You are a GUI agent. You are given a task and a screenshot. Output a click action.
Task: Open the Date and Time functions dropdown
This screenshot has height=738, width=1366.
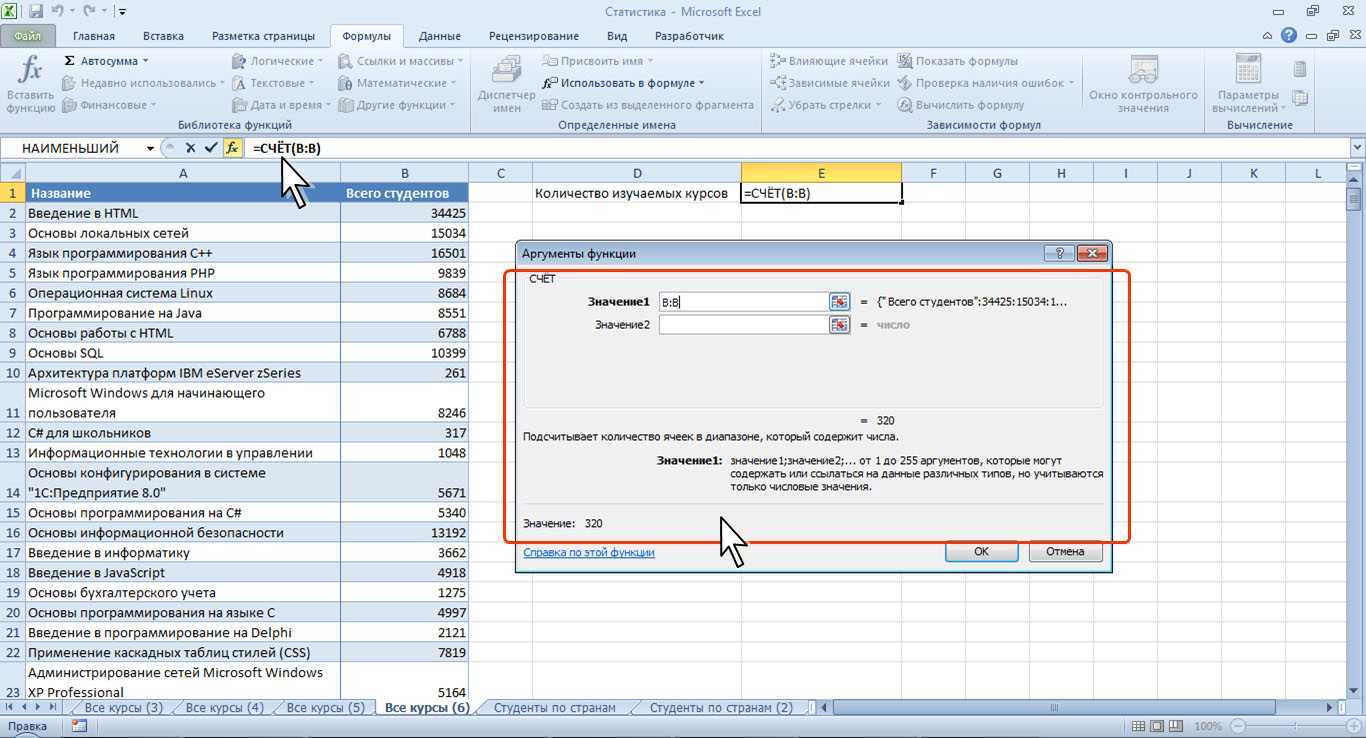pyautogui.click(x=283, y=105)
